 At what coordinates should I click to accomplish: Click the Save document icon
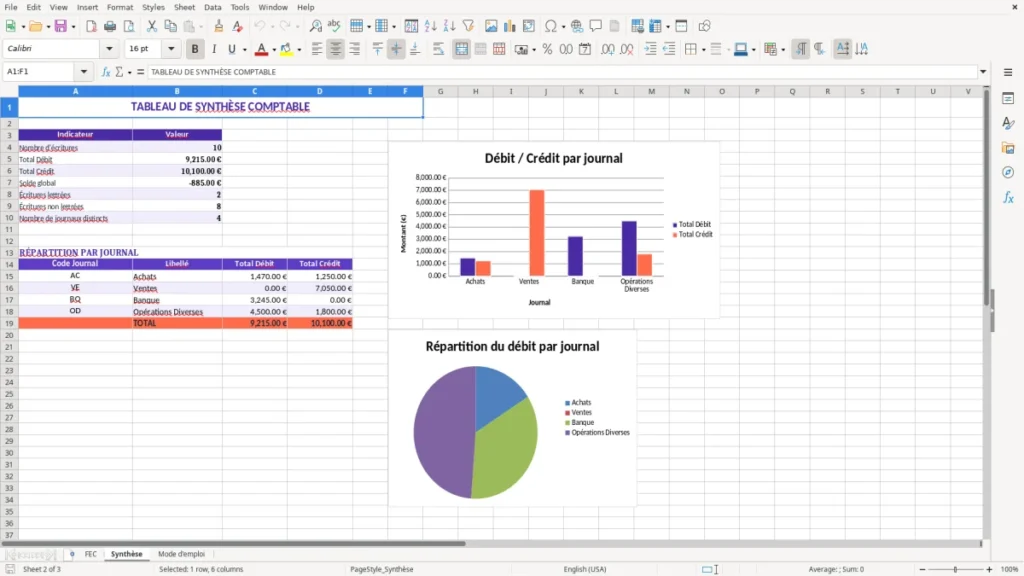click(61, 26)
